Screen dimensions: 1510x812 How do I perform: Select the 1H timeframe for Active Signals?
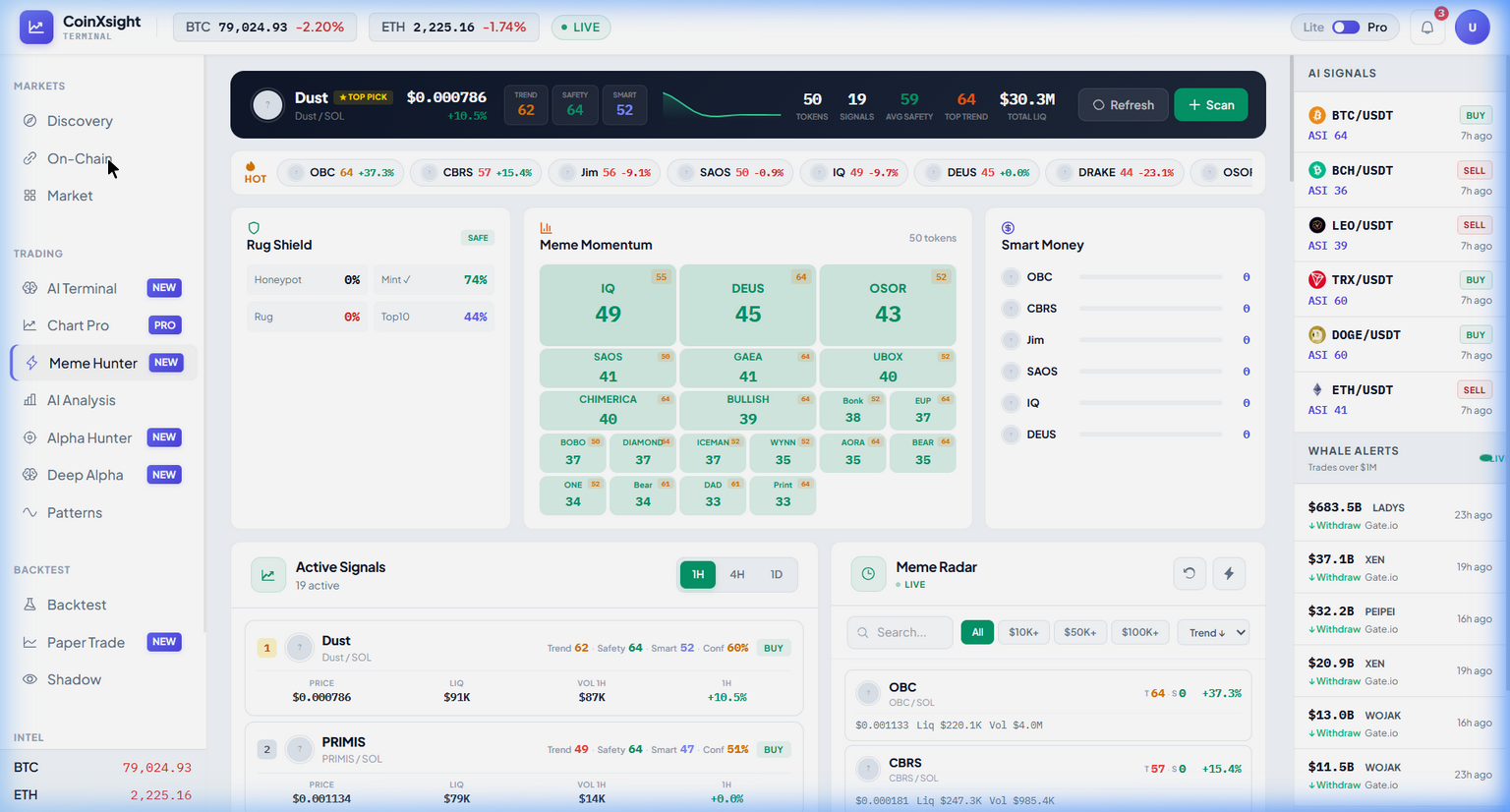[698, 575]
